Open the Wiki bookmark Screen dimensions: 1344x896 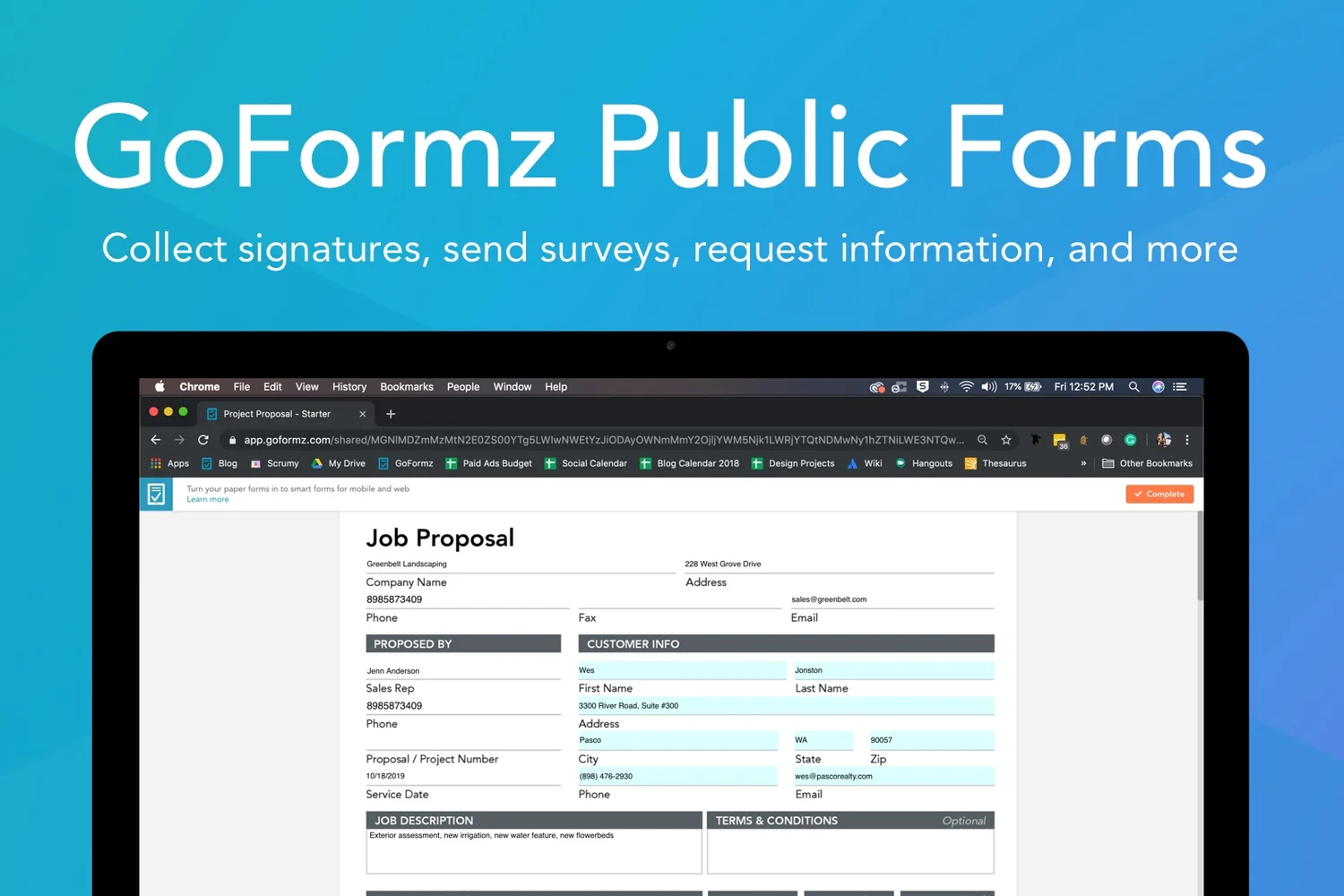coord(864,463)
